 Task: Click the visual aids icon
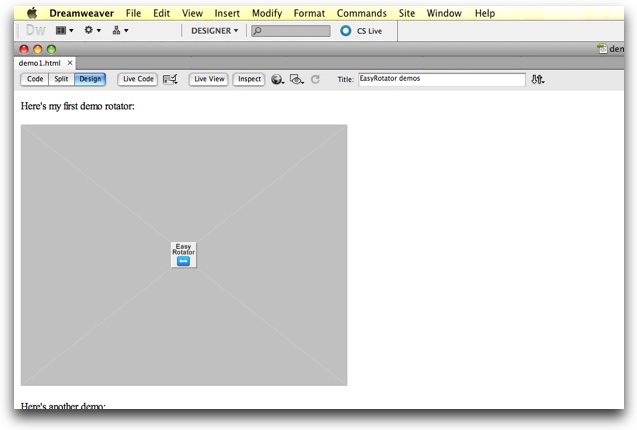pyautogui.click(x=296, y=79)
